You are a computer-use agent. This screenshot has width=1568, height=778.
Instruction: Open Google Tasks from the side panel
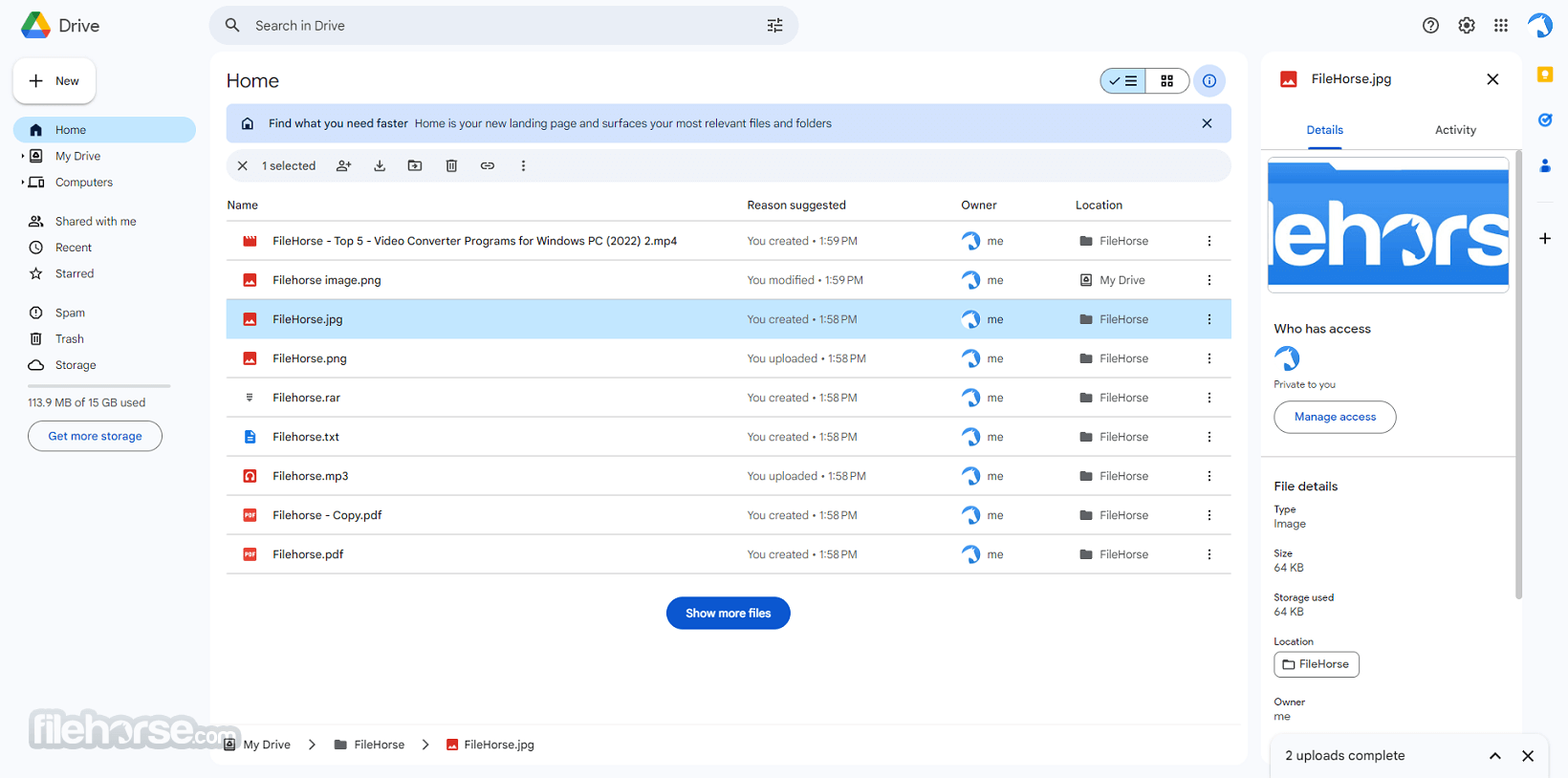[x=1545, y=120]
